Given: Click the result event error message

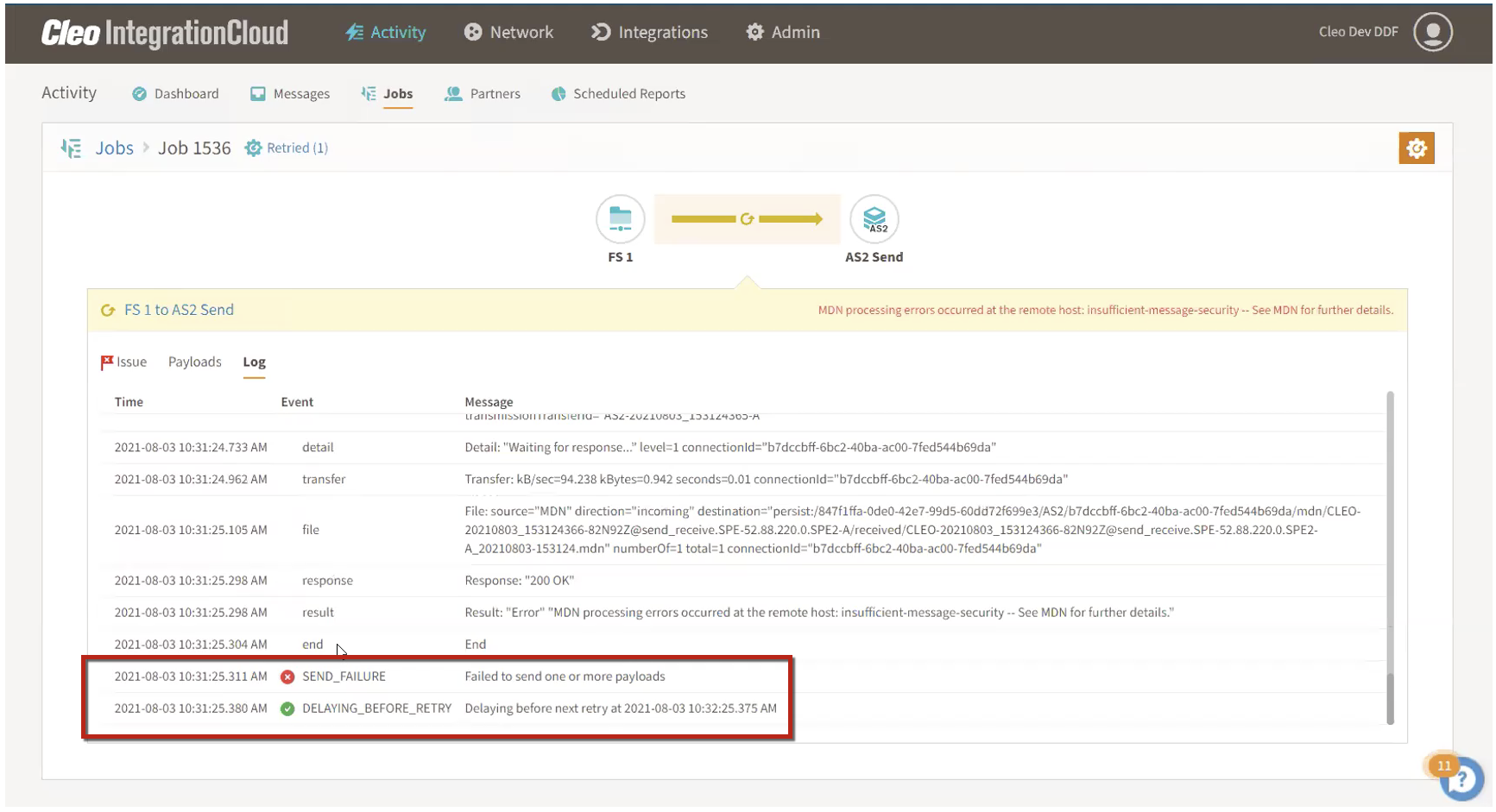Looking at the screenshot, I should tap(819, 612).
